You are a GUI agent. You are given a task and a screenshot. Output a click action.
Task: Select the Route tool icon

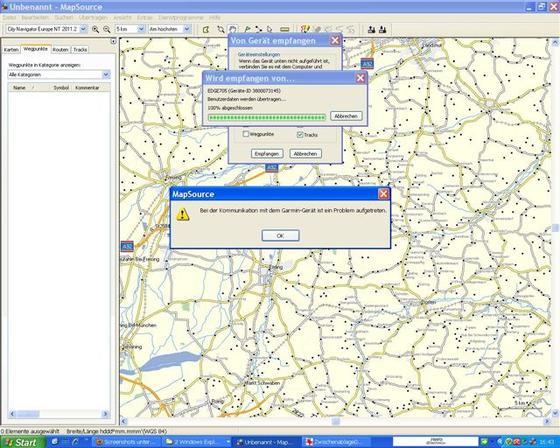pos(259,30)
